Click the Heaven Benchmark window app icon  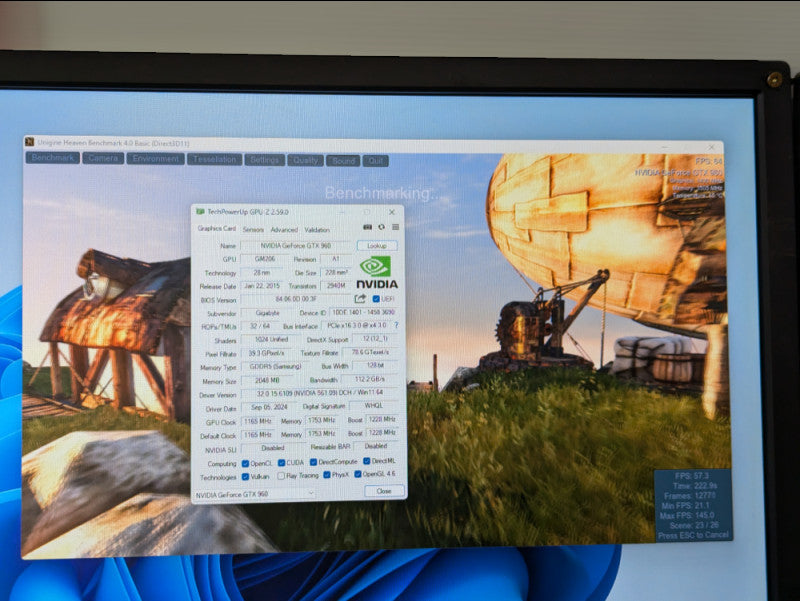point(30,142)
